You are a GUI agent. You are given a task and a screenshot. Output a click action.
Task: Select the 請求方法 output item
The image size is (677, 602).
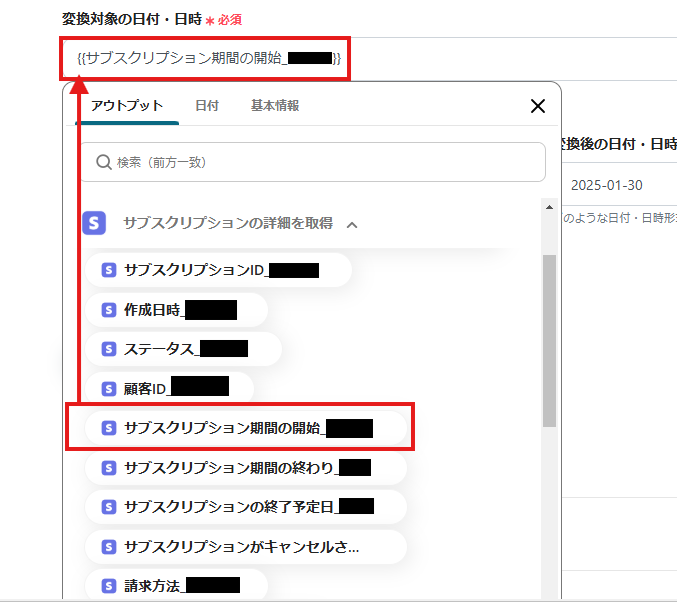[x=177, y=586]
